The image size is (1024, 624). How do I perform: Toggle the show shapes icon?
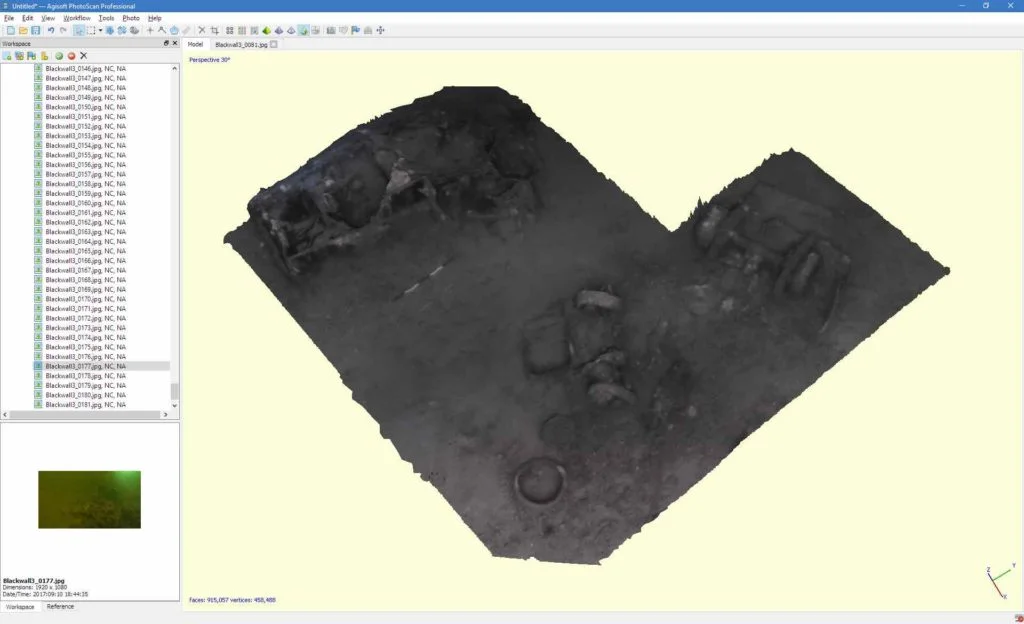[x=344, y=30]
